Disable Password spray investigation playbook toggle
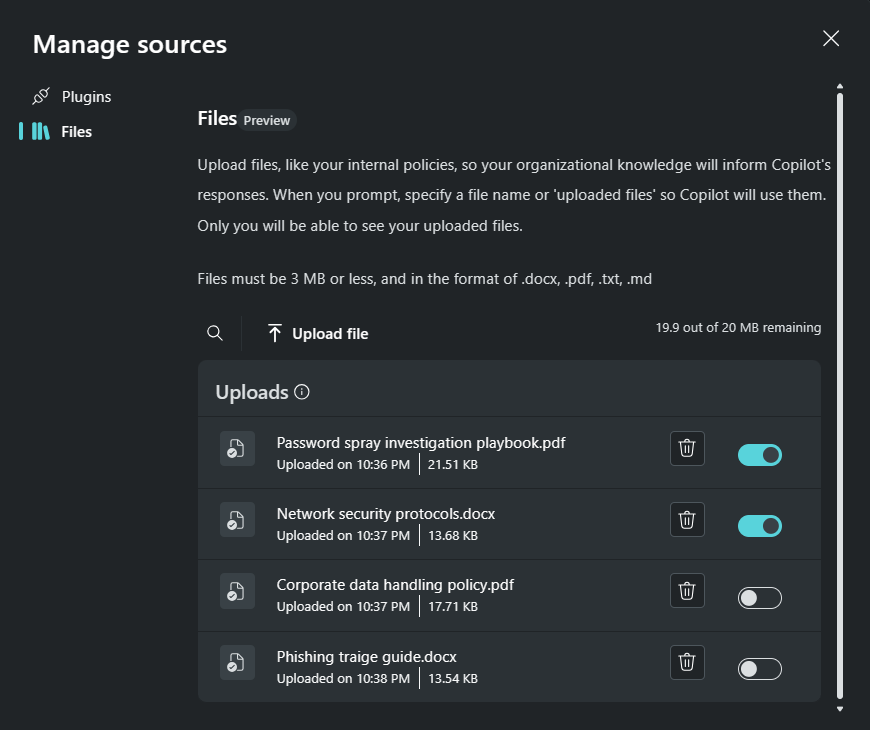Image resolution: width=870 pixels, height=730 pixels. point(760,455)
